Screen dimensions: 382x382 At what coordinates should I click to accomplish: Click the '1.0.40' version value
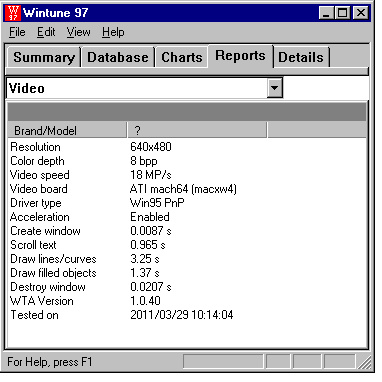[x=145, y=301]
